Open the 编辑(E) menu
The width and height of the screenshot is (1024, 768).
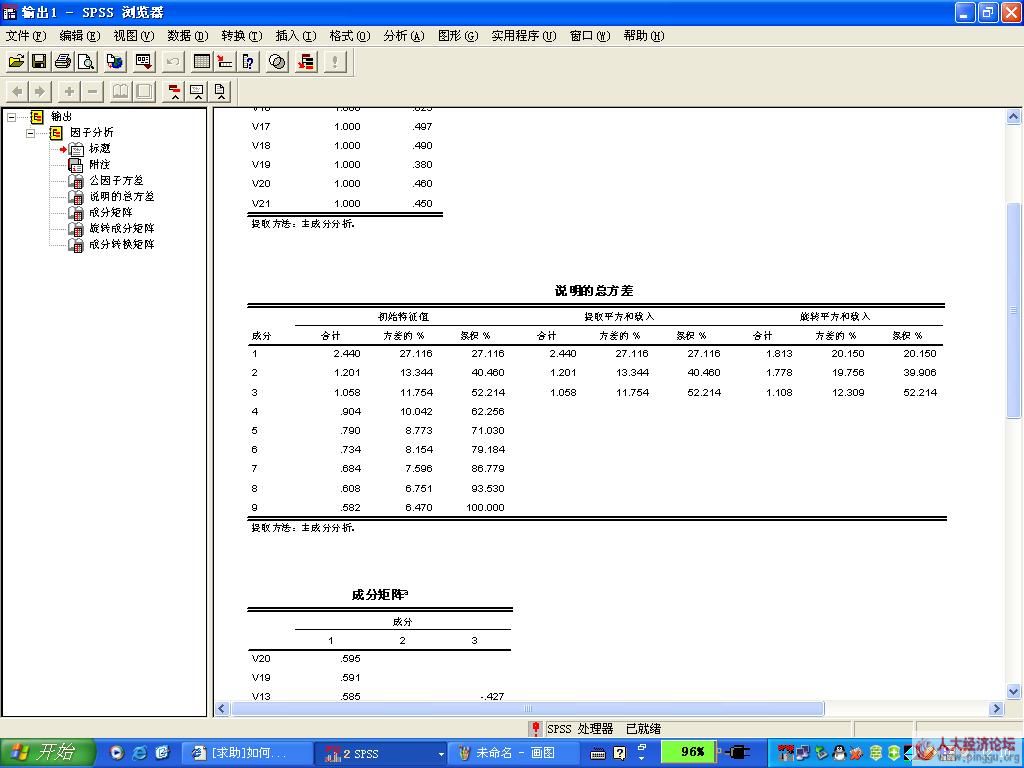pyautogui.click(x=80, y=36)
